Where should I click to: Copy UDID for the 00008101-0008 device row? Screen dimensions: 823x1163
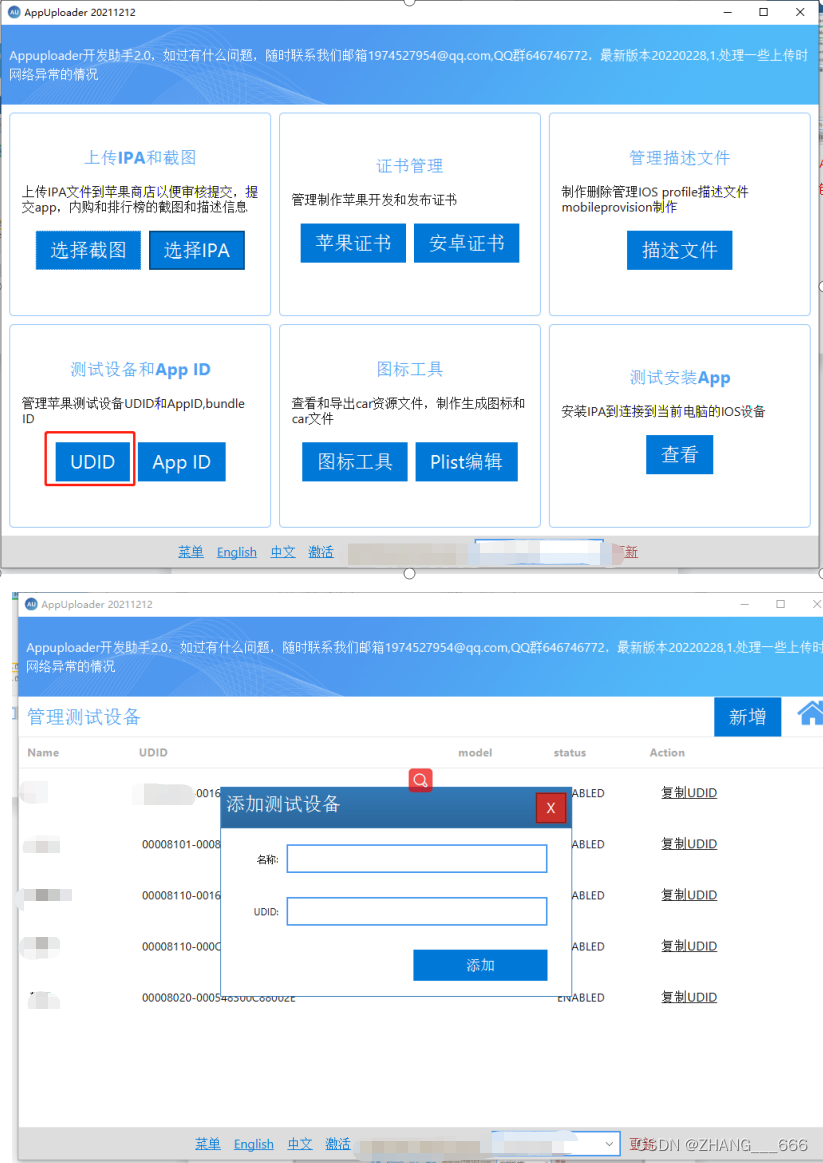click(x=689, y=843)
